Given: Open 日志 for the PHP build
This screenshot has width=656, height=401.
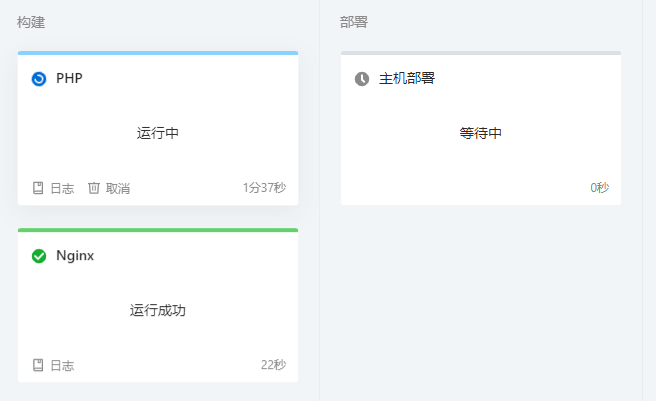Looking at the screenshot, I should click(62, 188).
